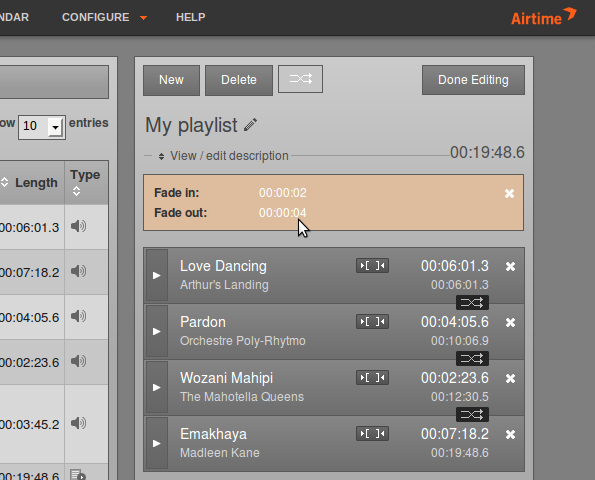Edit the Fade out value 00:00:04
This screenshot has width=595, height=480.
(282, 213)
